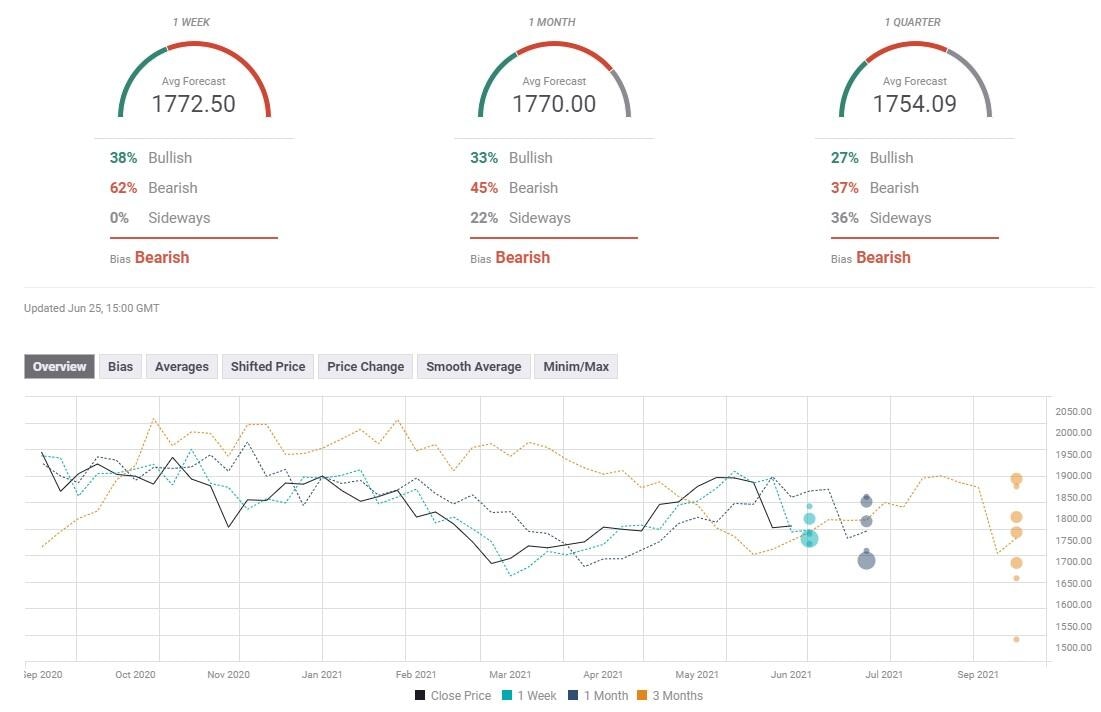
Task: Open the Minim/Max tab
Action: coord(576,366)
